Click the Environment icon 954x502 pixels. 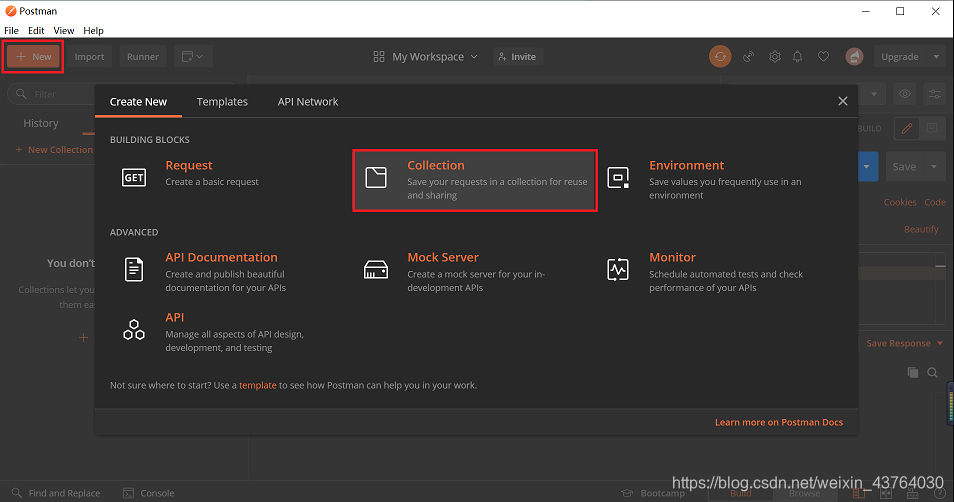tap(618, 178)
